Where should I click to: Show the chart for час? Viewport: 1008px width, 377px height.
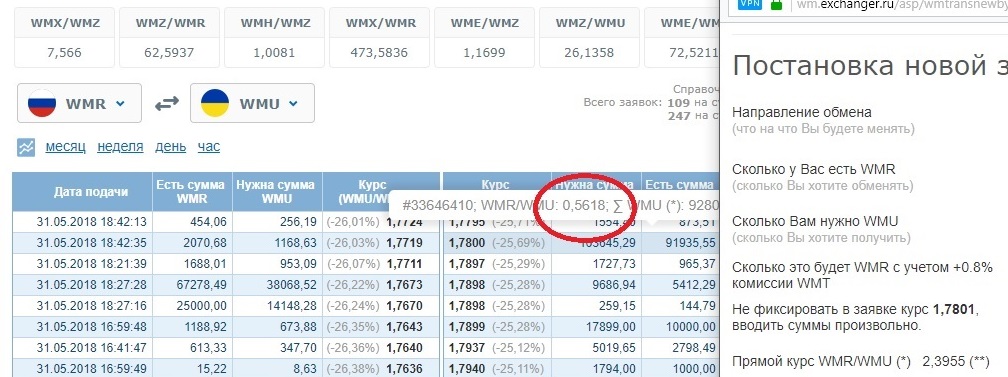[209, 147]
